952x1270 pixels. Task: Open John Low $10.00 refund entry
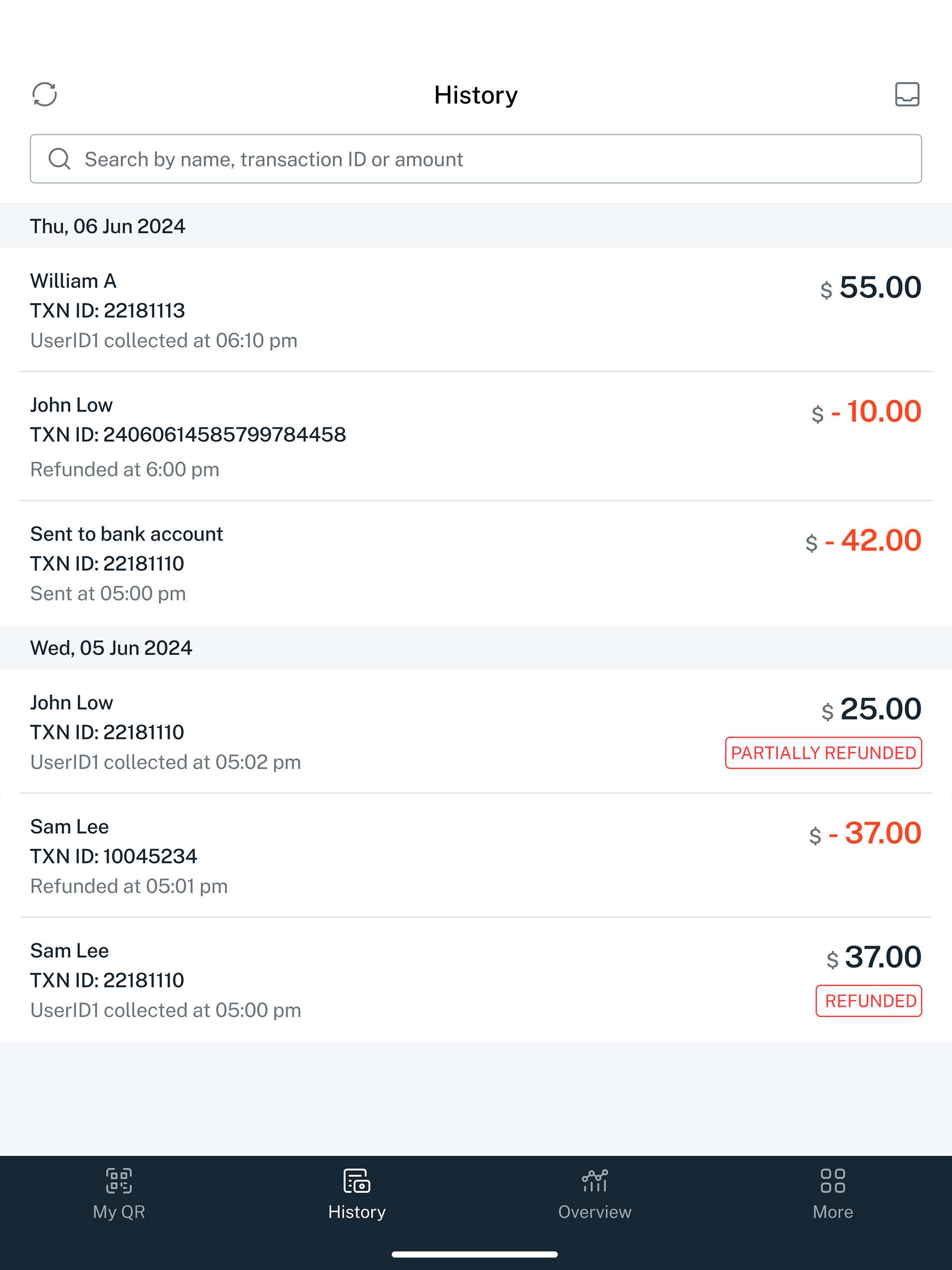click(476, 437)
